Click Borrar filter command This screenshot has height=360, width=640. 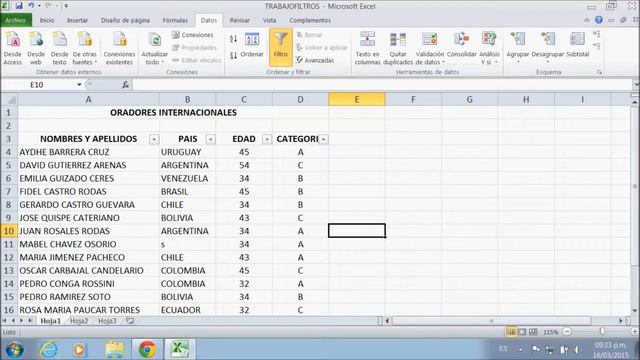(309, 35)
